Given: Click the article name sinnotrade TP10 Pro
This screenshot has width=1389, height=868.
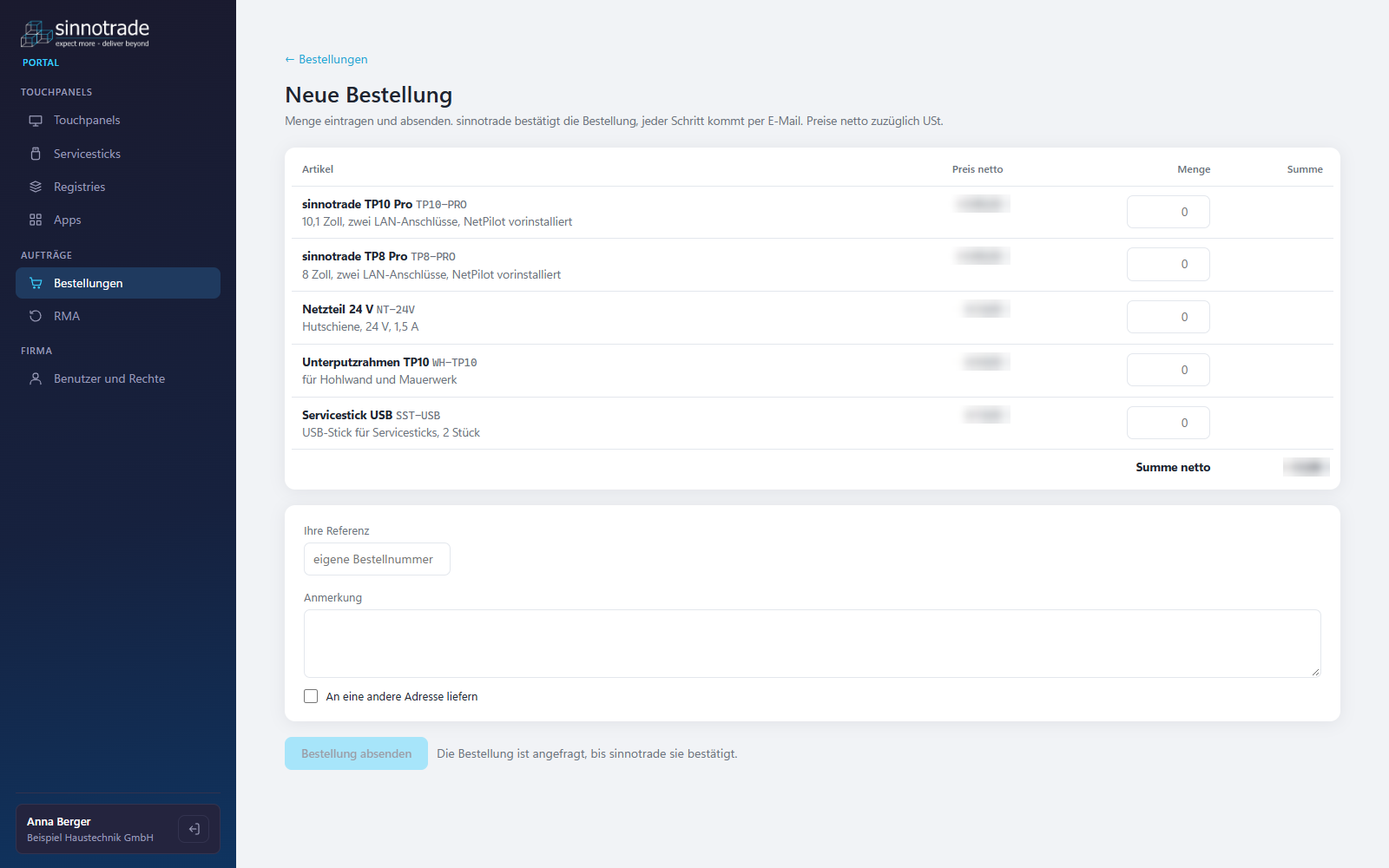Looking at the screenshot, I should click(x=357, y=204).
